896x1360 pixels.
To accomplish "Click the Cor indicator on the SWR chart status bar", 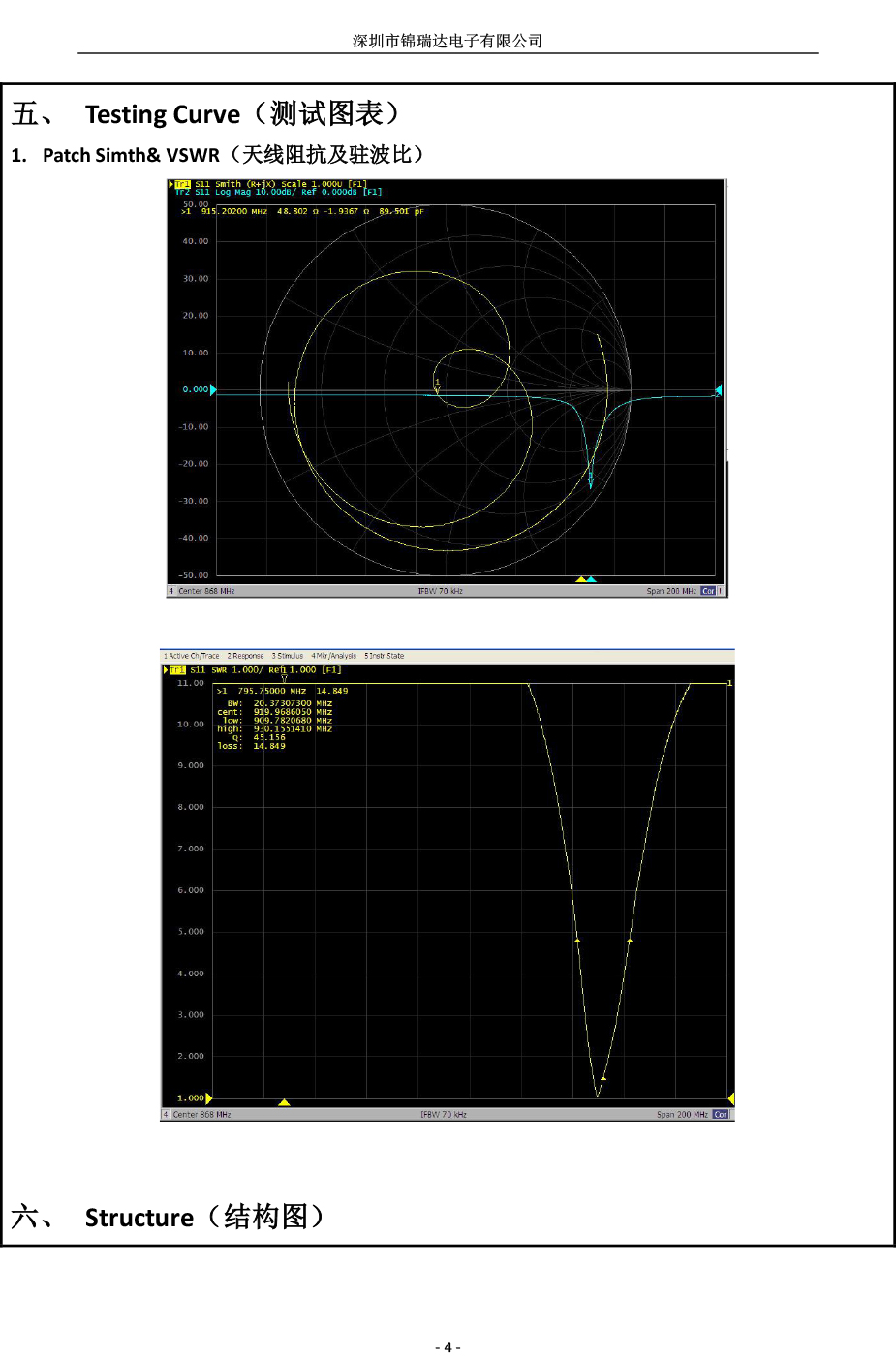I will 721,1115.
